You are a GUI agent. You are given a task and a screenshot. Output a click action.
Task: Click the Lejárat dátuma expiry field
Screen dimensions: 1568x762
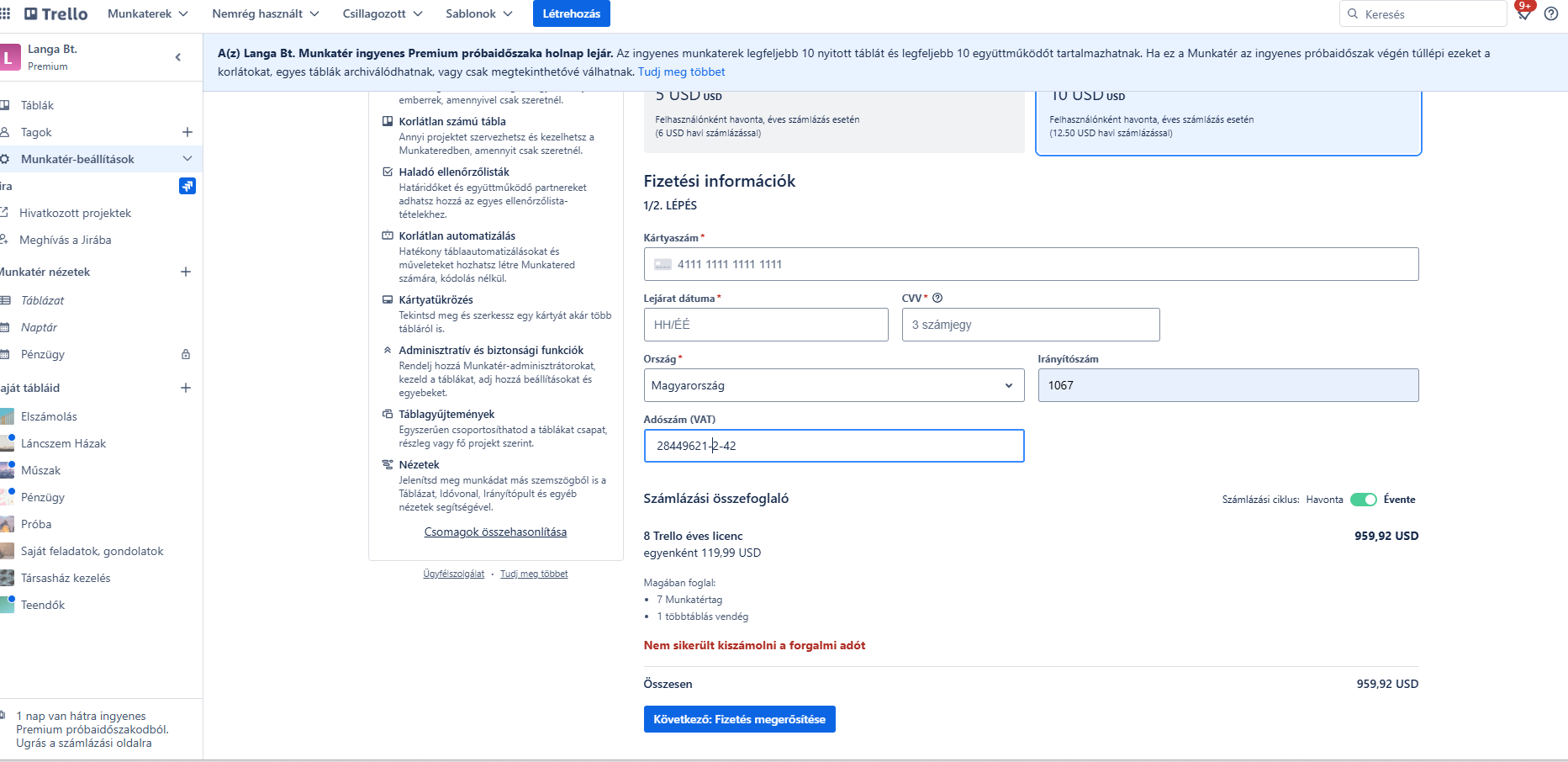coord(766,325)
